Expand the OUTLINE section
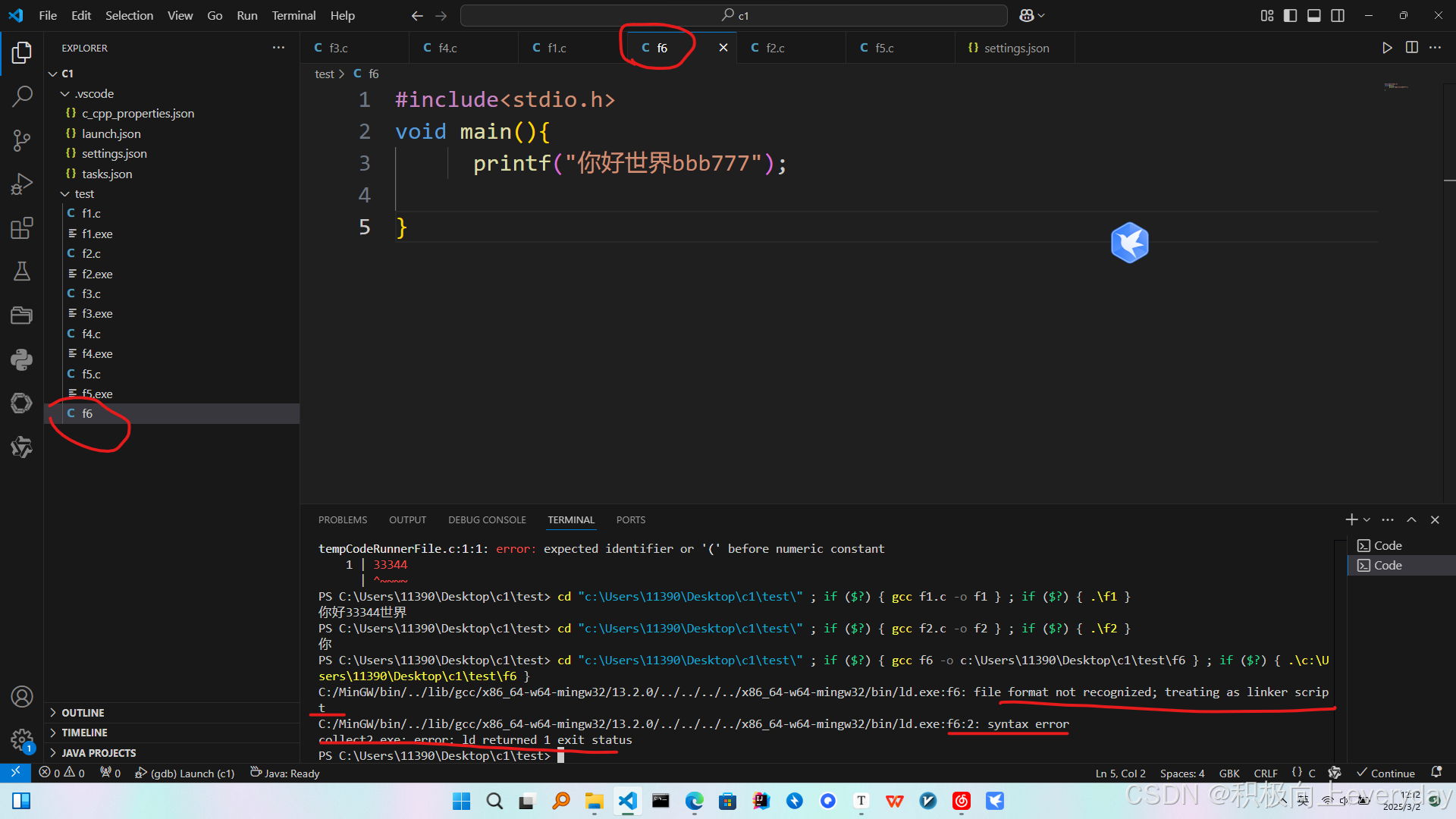The image size is (1456, 819). point(82,713)
